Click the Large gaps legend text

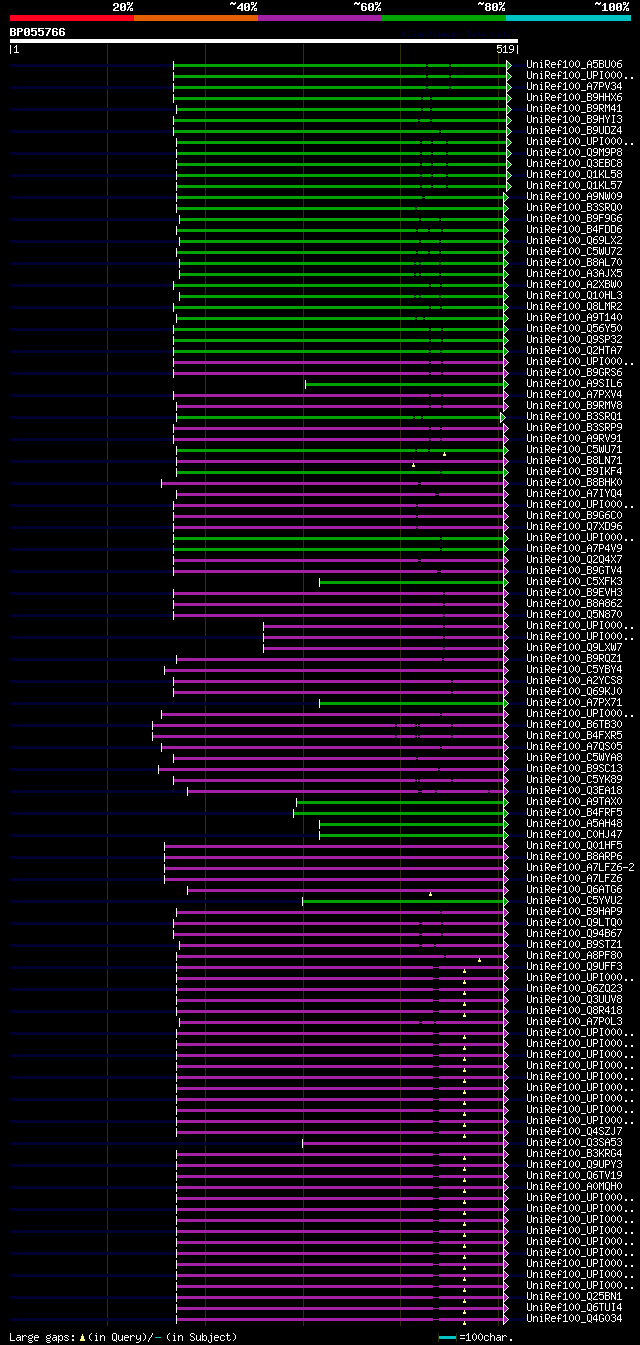123,1336
